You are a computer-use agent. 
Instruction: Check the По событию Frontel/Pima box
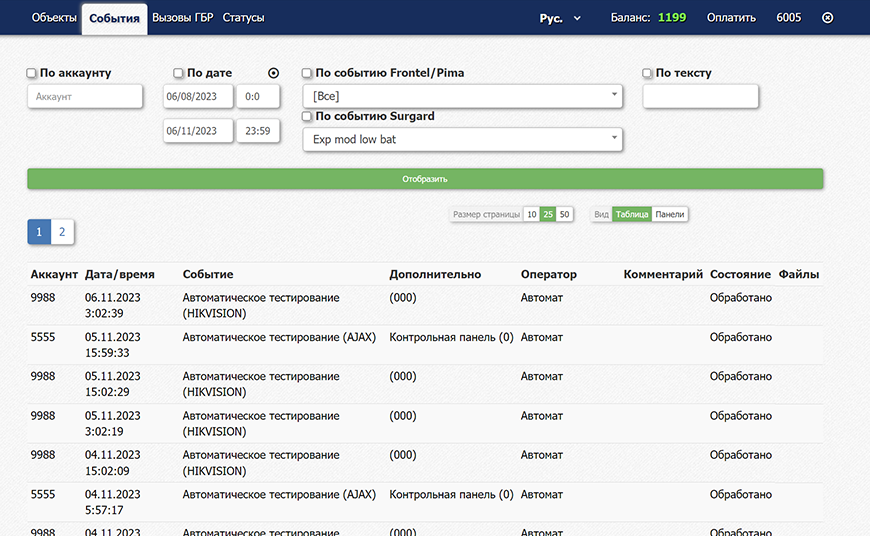click(307, 73)
